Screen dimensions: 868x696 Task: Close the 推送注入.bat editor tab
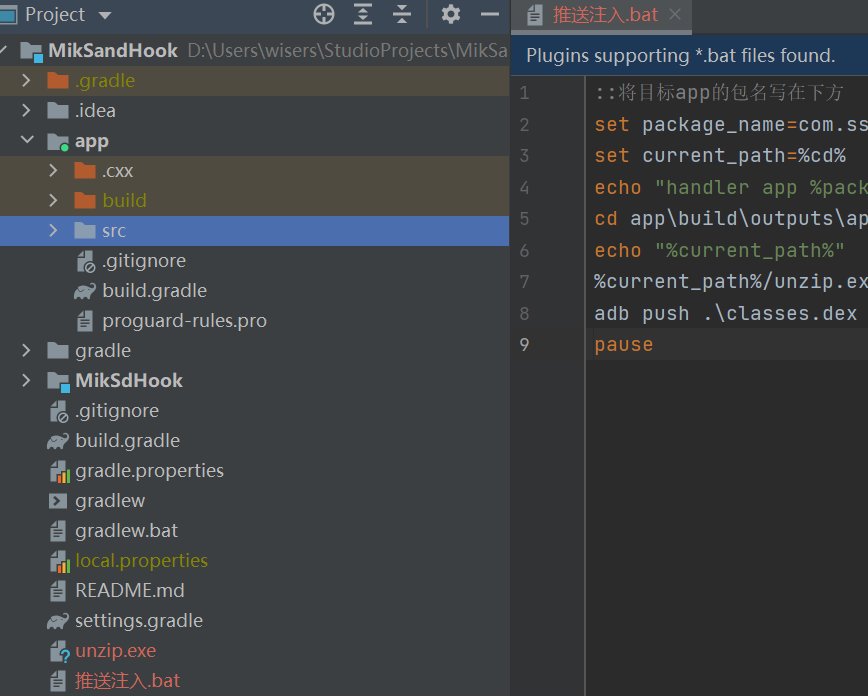[x=675, y=15]
